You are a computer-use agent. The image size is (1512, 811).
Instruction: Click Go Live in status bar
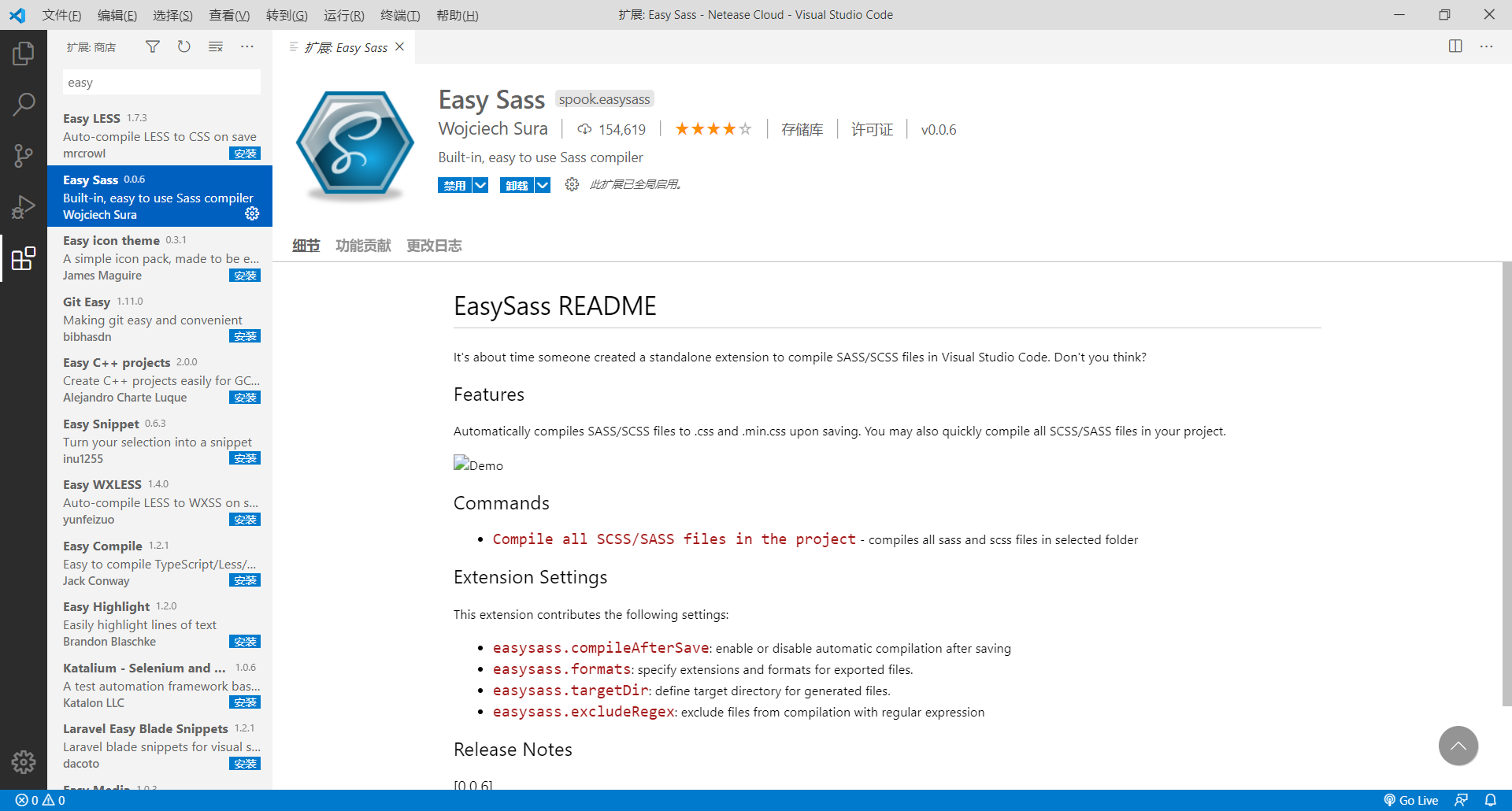pyautogui.click(x=1411, y=800)
